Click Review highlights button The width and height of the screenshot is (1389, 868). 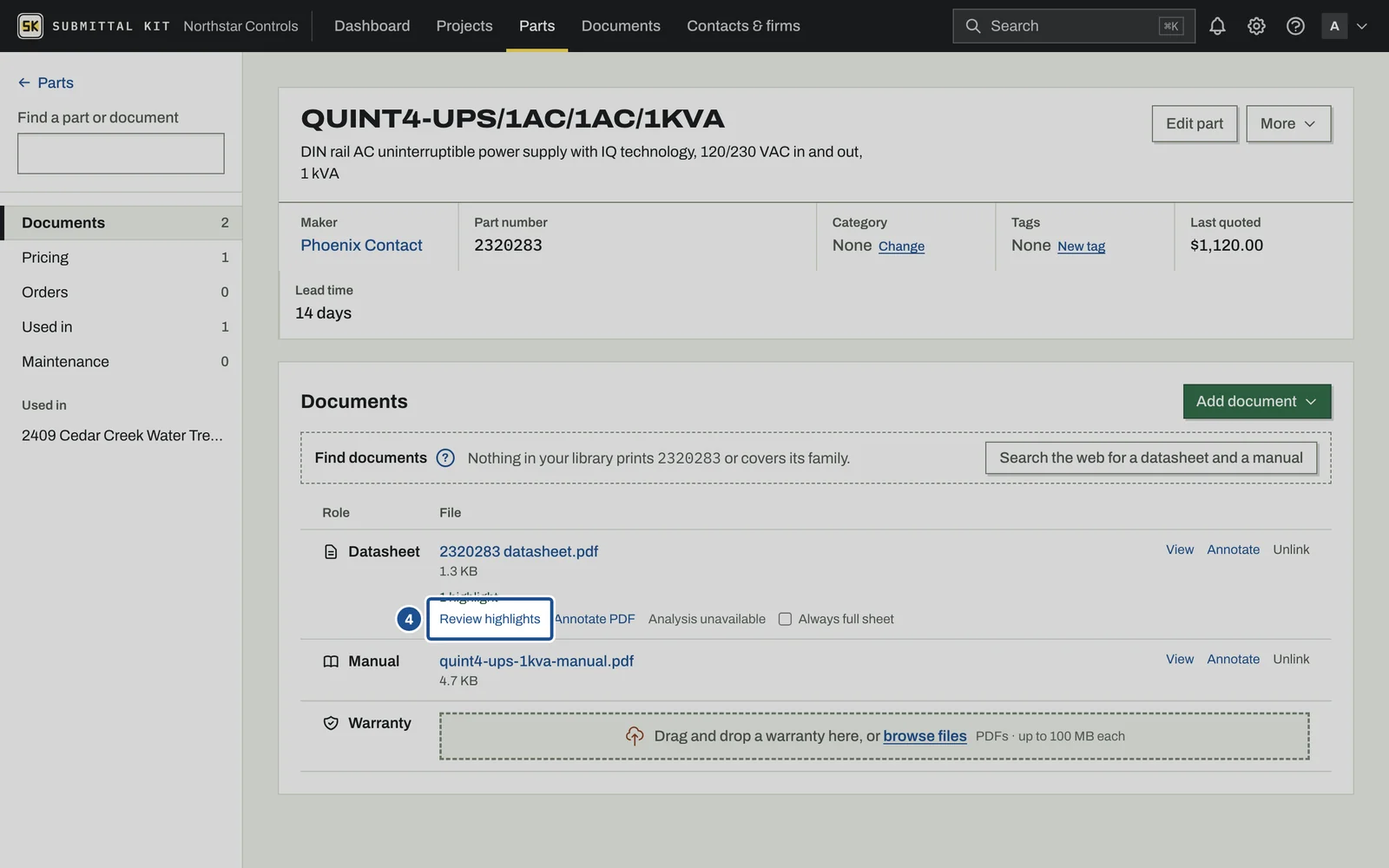point(490,619)
